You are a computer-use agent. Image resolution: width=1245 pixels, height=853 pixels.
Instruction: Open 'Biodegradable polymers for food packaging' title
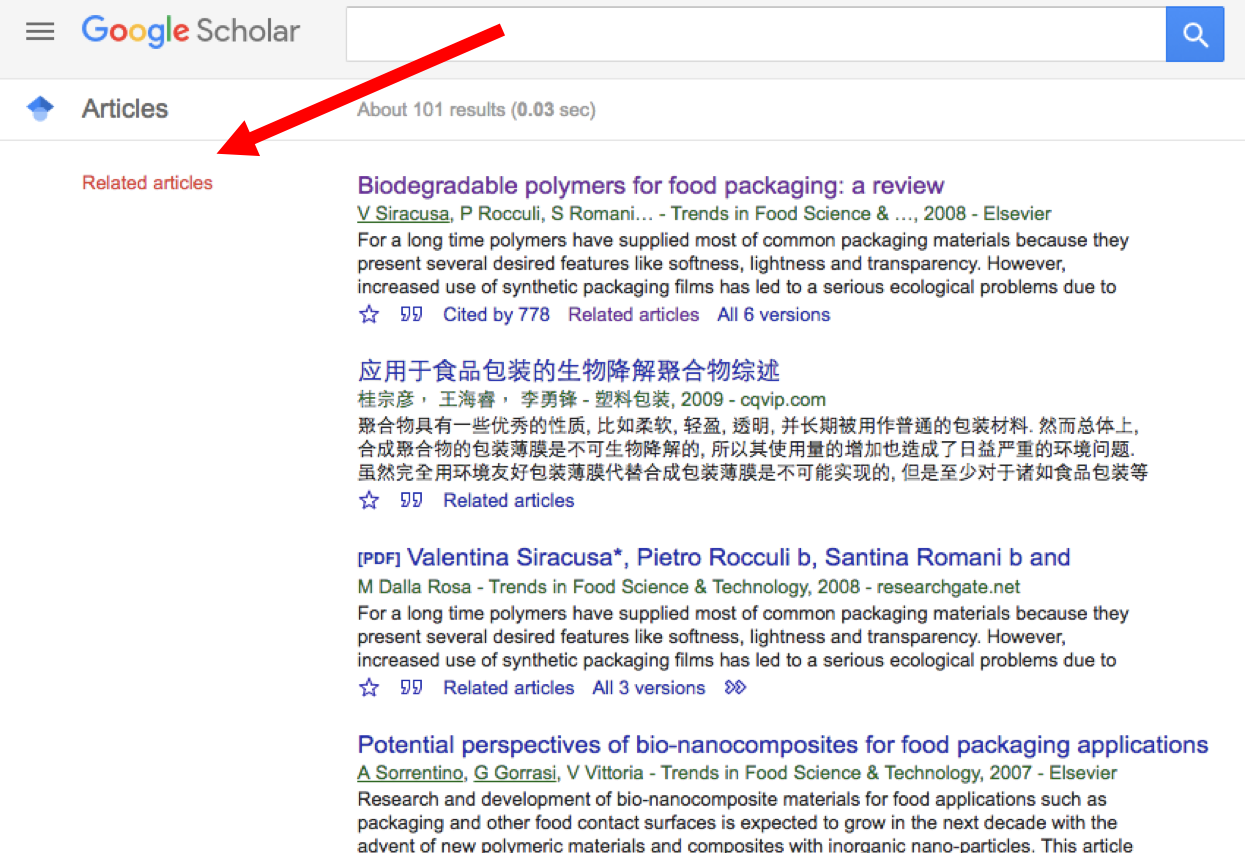point(650,186)
